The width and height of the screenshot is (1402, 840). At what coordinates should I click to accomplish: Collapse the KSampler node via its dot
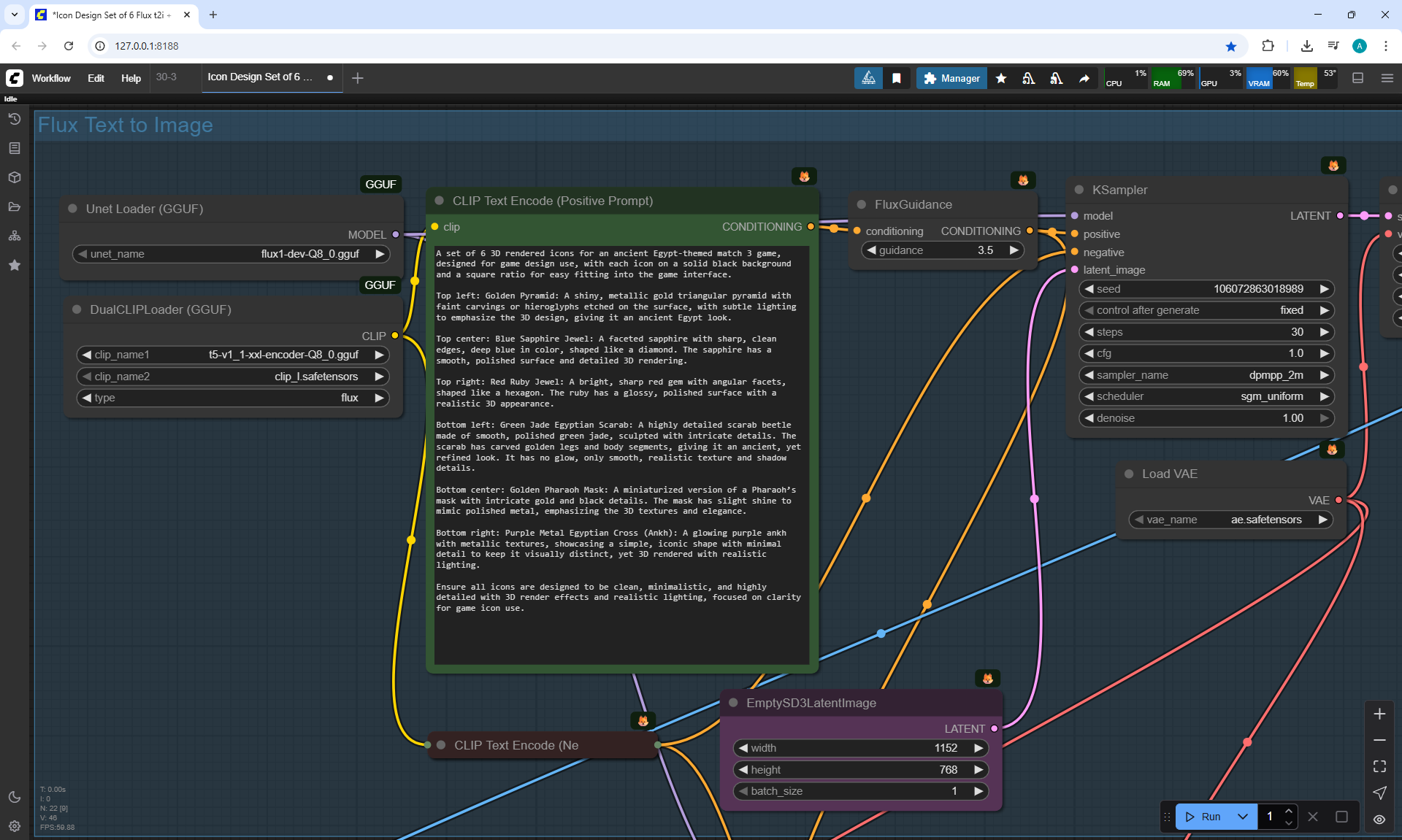pos(1079,190)
